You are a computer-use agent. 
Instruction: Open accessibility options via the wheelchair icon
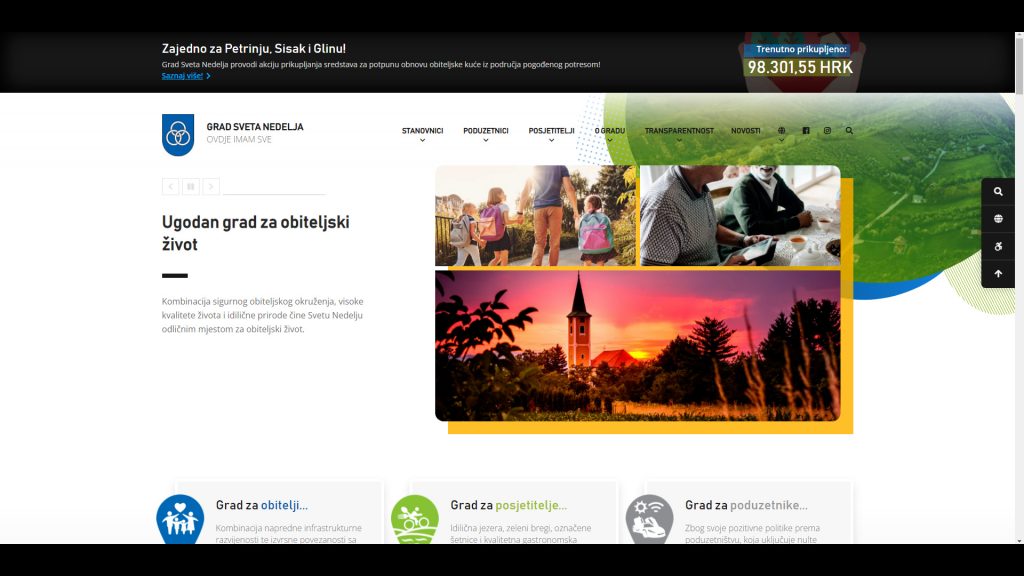pos(998,246)
